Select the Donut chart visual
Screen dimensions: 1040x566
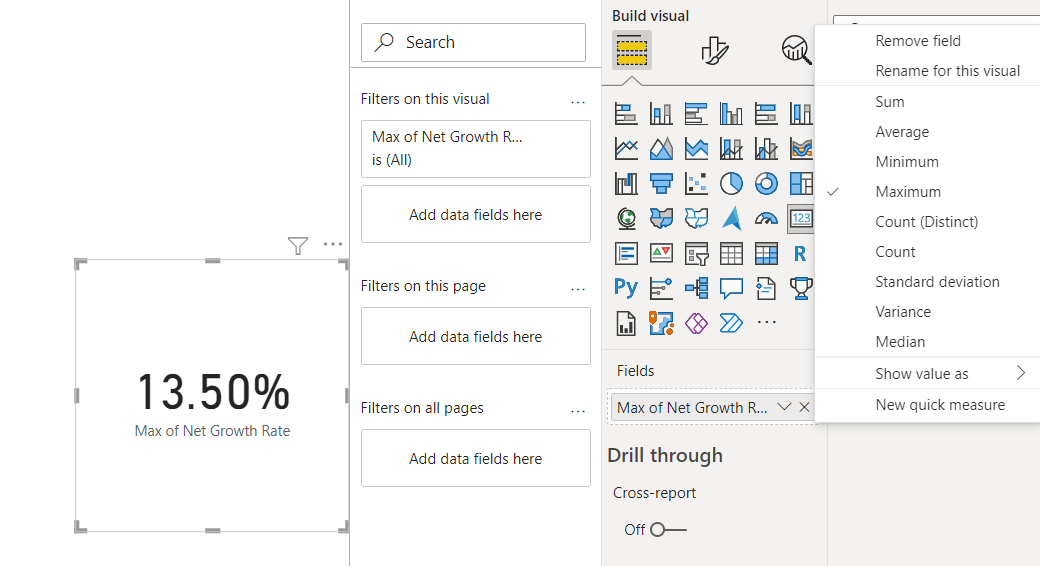point(766,184)
